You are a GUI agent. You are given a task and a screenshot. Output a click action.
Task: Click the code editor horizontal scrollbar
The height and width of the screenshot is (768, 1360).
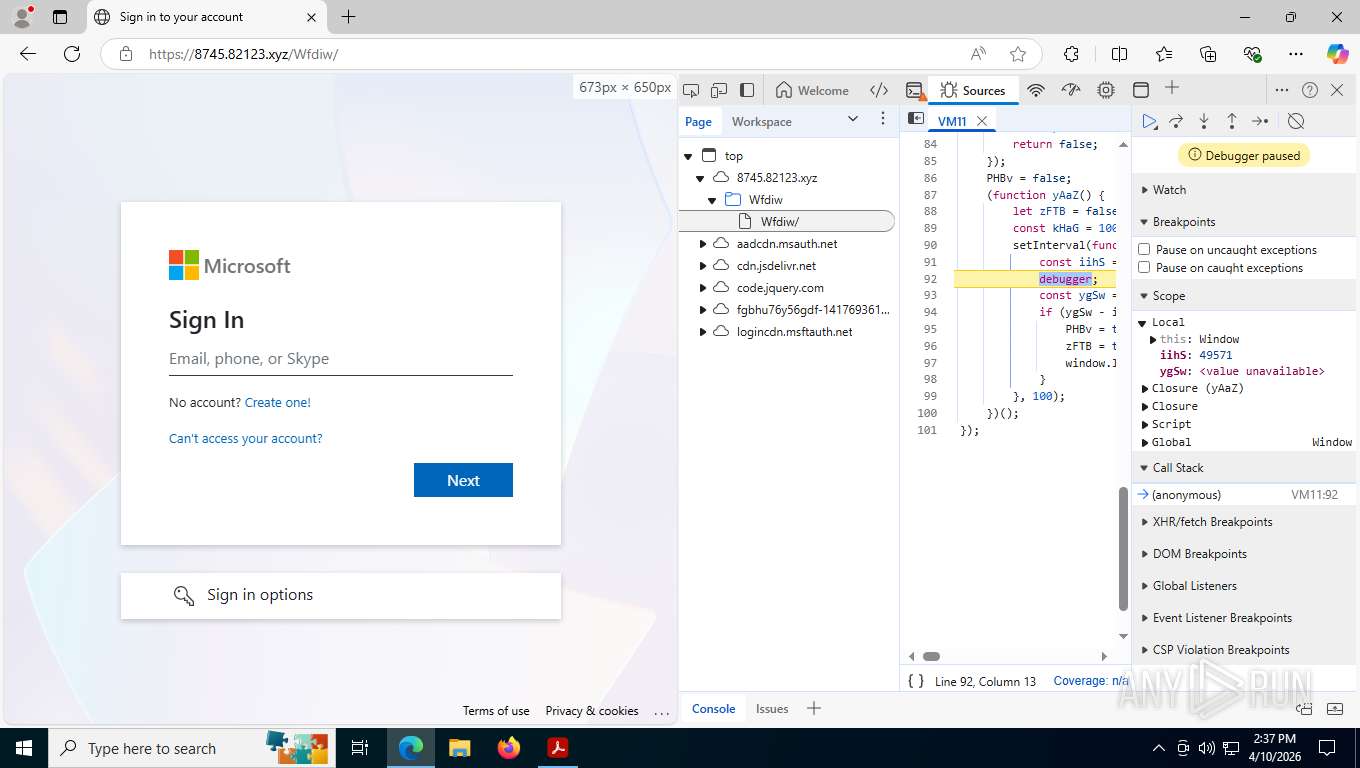click(x=931, y=656)
